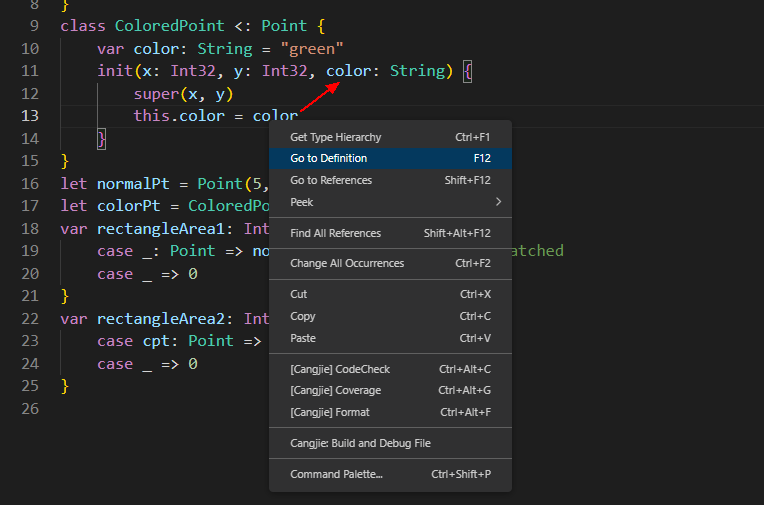Select Go to Definition menu entry
This screenshot has height=505, width=764.
click(x=329, y=158)
